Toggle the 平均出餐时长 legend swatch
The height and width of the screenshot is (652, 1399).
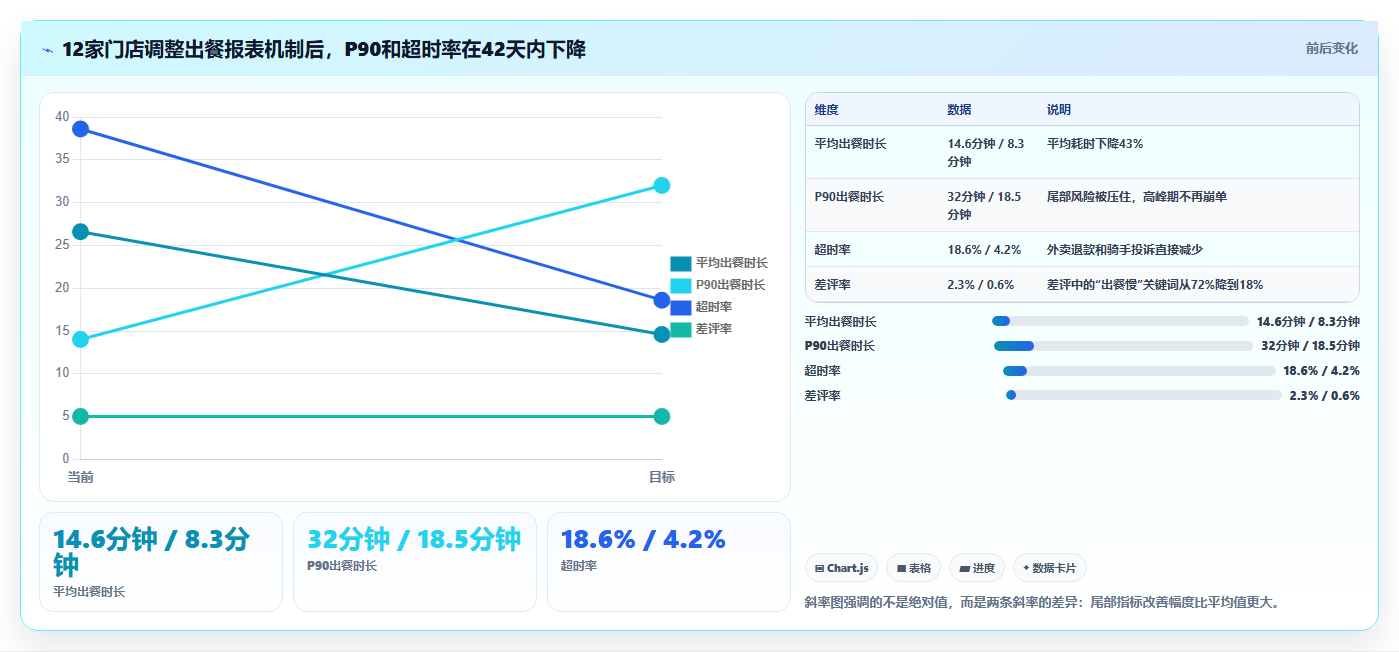680,263
